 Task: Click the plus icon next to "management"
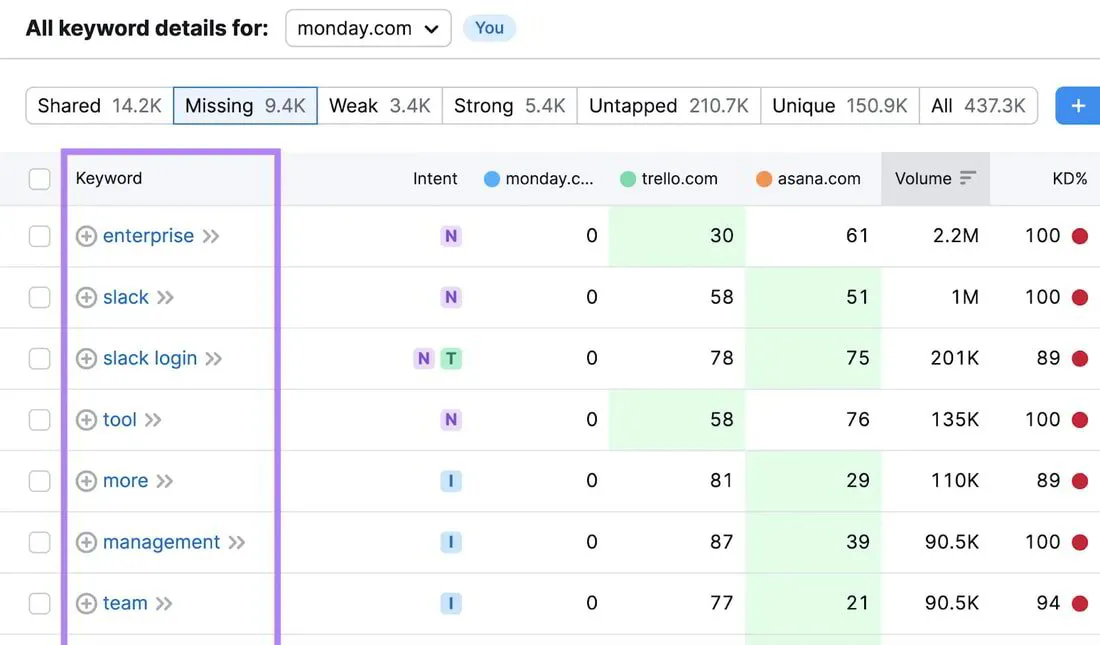(x=86, y=542)
